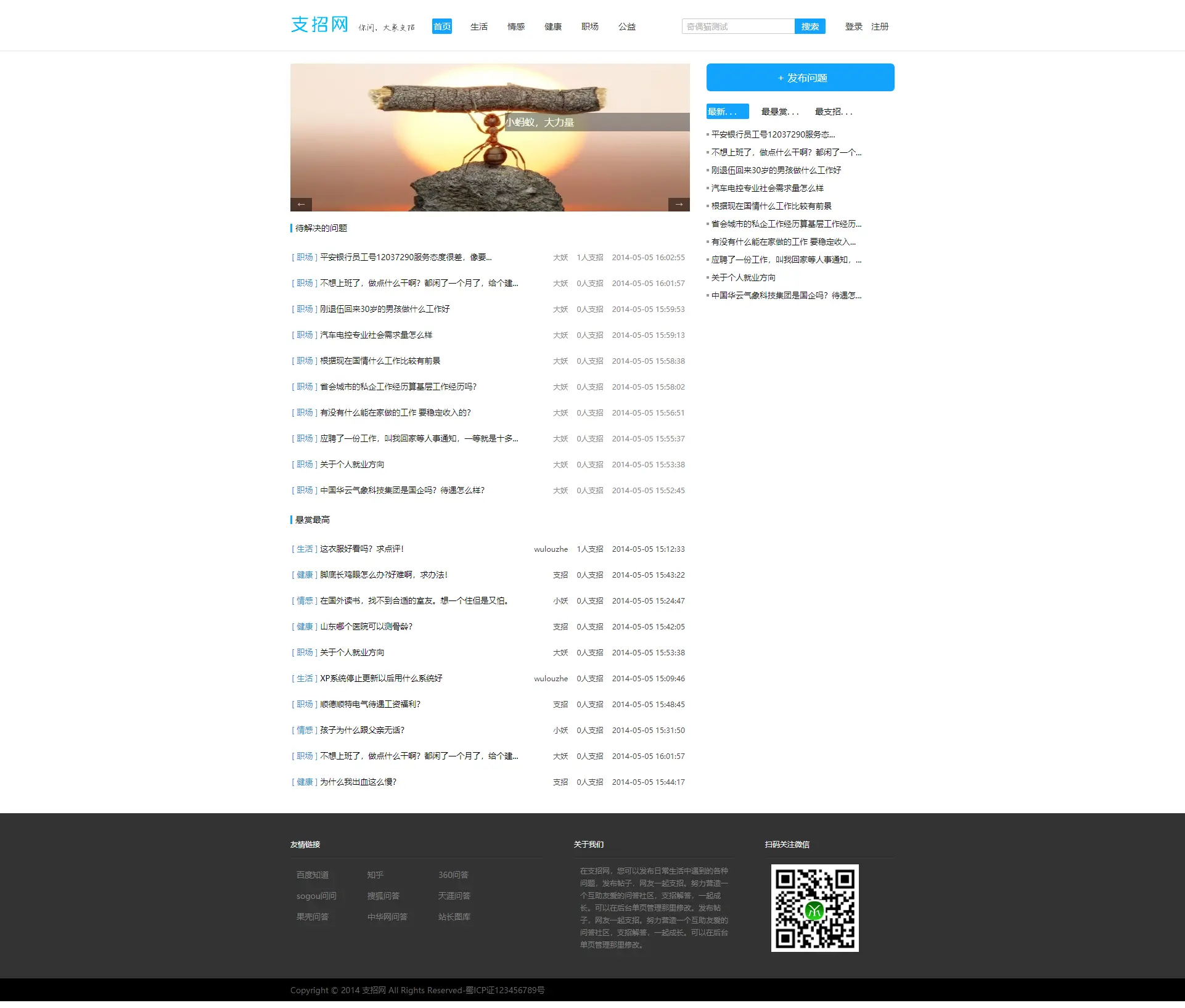Viewport: 1185px width, 1008px height.
Task: Click the 搜索 search button
Action: coord(810,27)
